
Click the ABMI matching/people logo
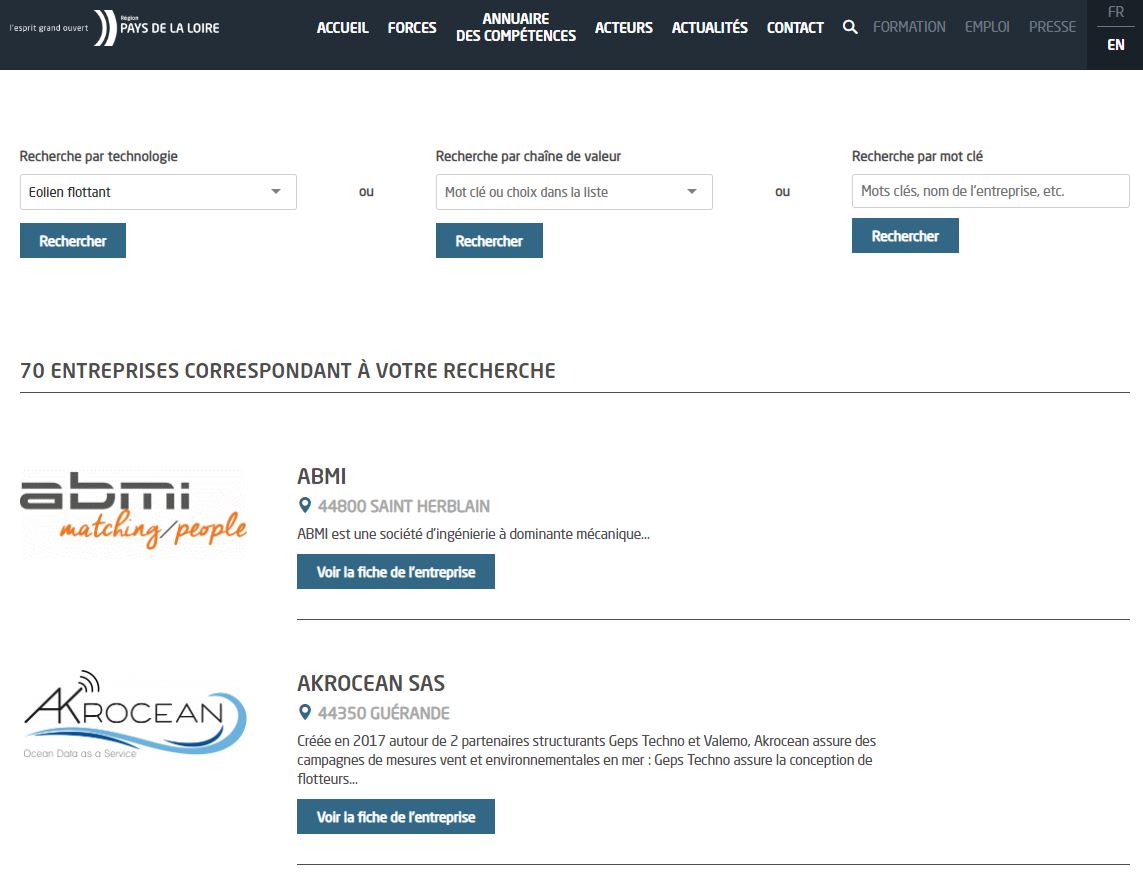(133, 513)
